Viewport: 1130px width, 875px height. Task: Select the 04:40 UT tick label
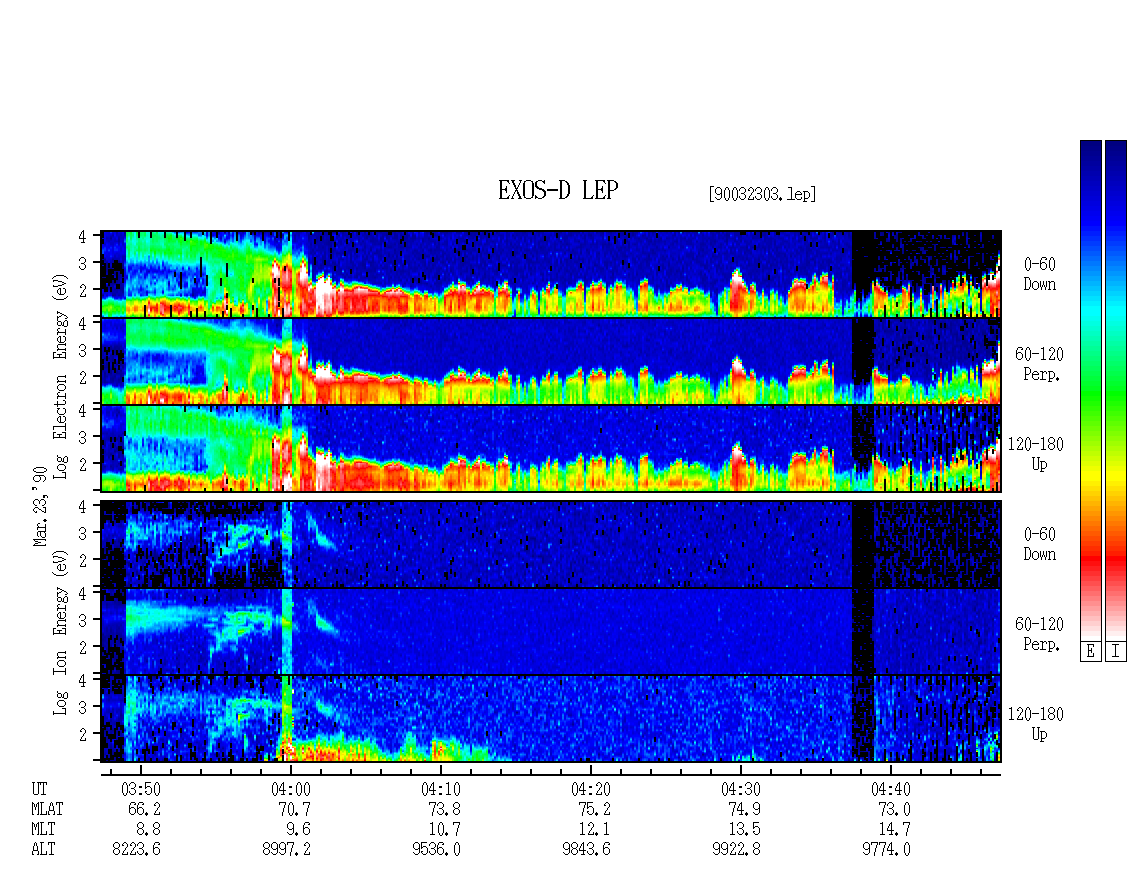(891, 789)
